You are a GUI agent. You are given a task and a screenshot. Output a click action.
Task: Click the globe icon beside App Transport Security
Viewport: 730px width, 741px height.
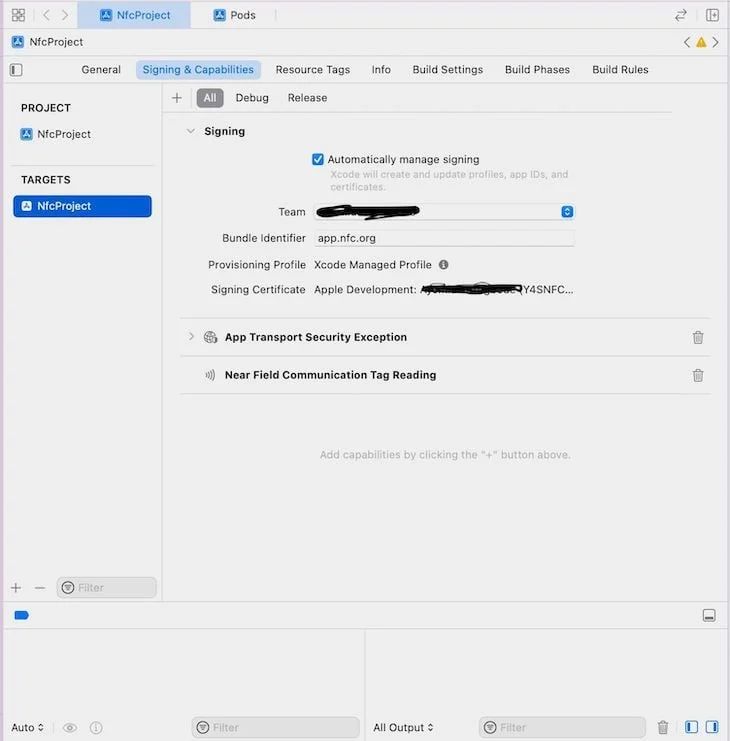click(x=210, y=337)
